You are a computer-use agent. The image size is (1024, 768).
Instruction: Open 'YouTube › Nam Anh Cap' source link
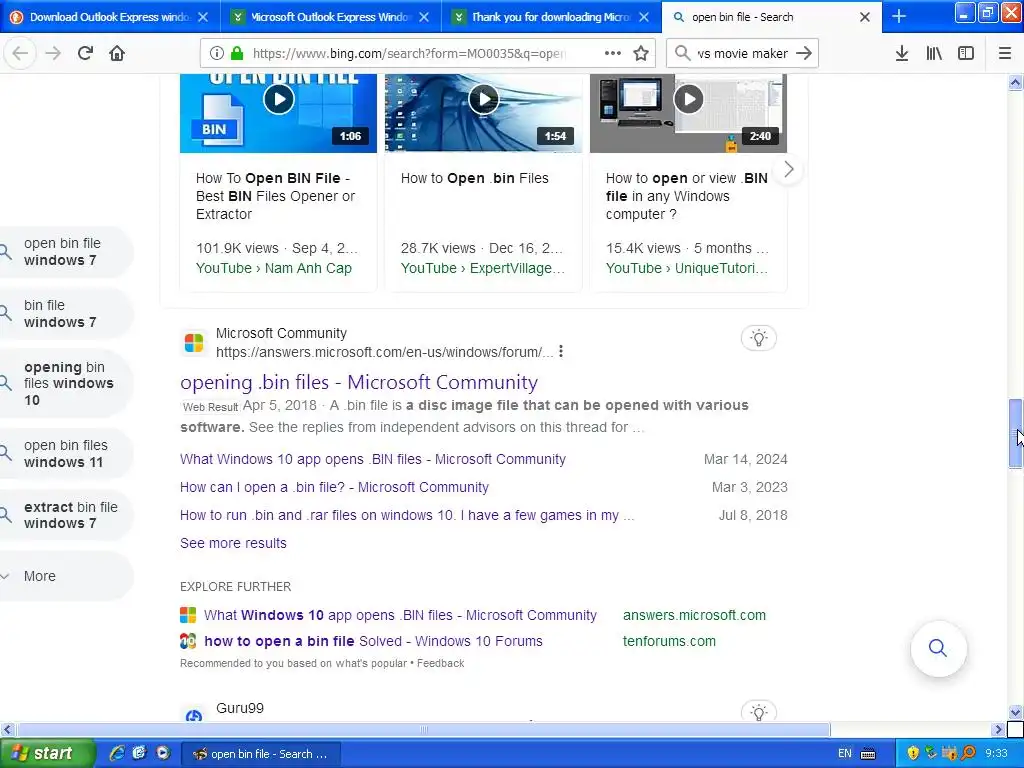click(274, 268)
